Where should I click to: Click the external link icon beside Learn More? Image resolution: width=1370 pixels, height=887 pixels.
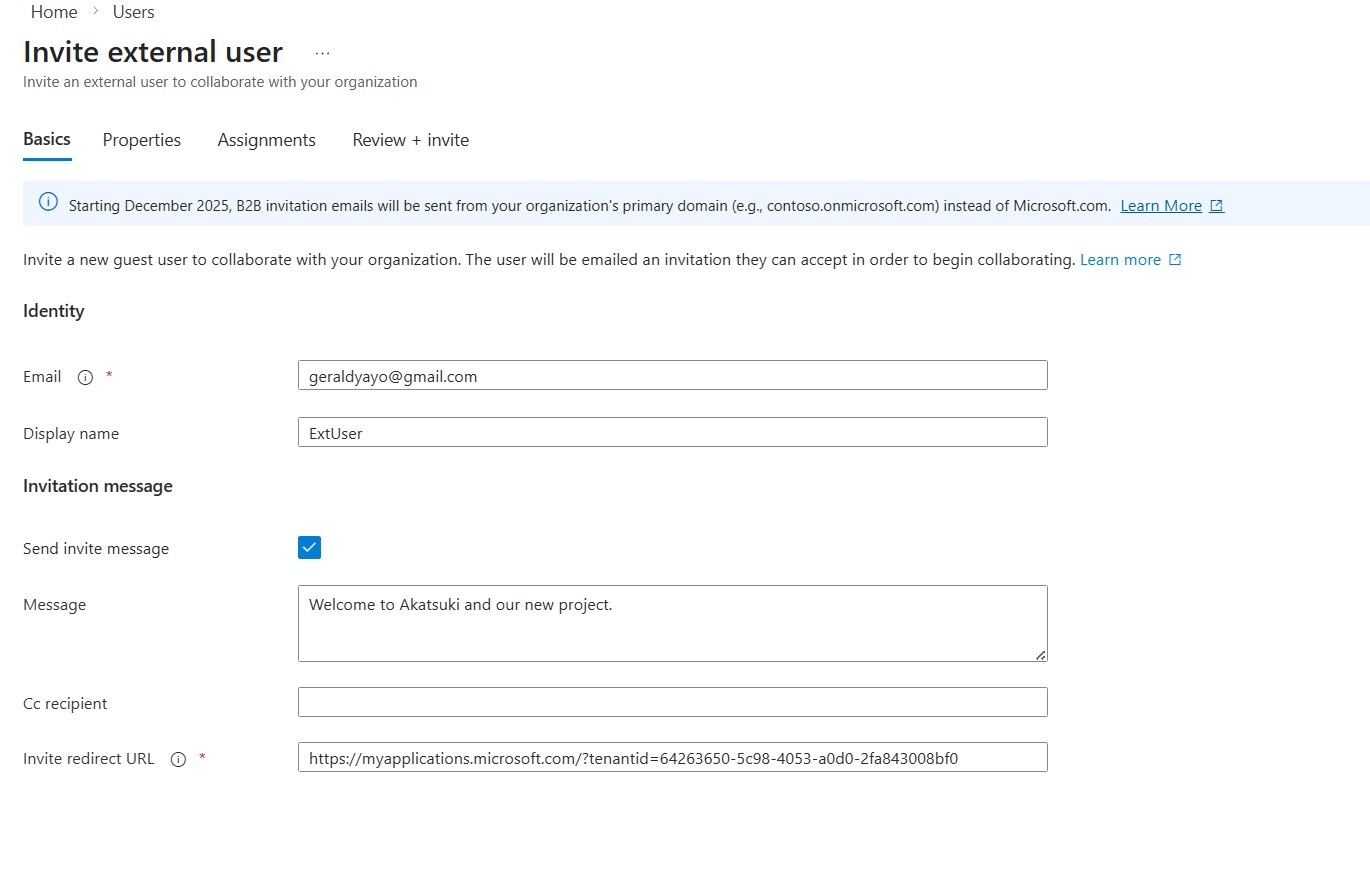1216,206
